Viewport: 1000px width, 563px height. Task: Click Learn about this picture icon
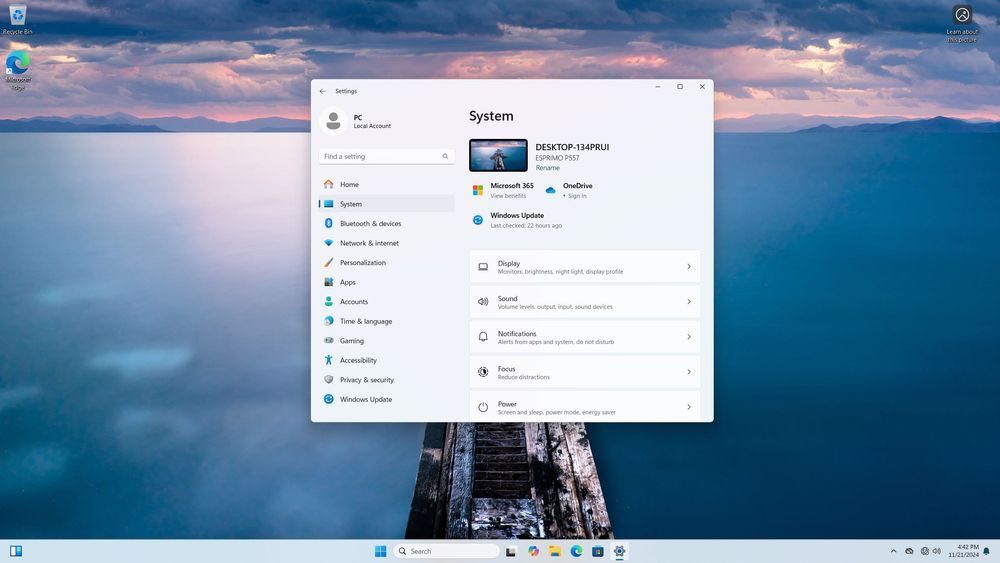click(x=962, y=22)
